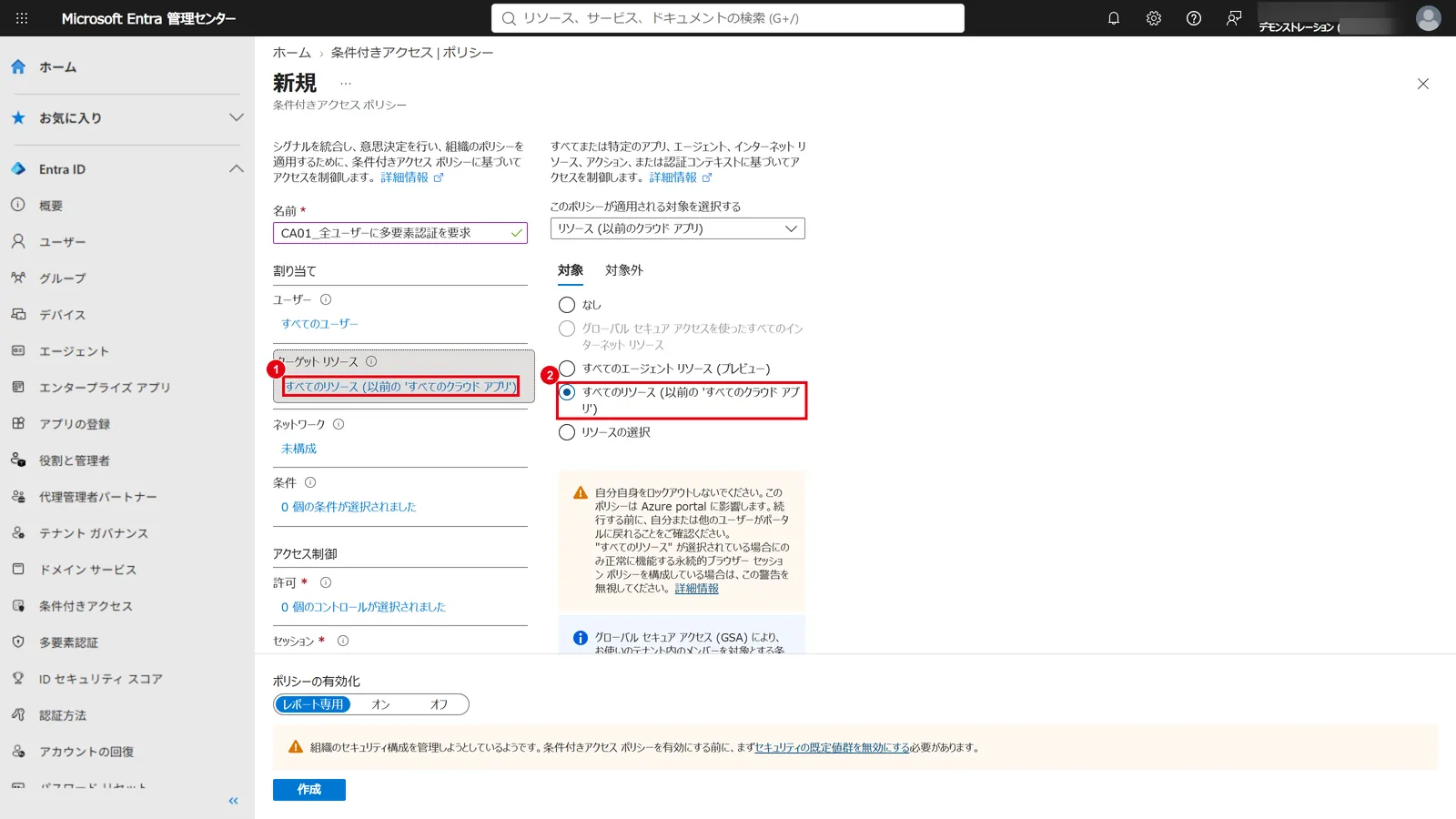Click the 代理管理者パートナー icon
The image size is (1456, 819).
click(x=18, y=496)
